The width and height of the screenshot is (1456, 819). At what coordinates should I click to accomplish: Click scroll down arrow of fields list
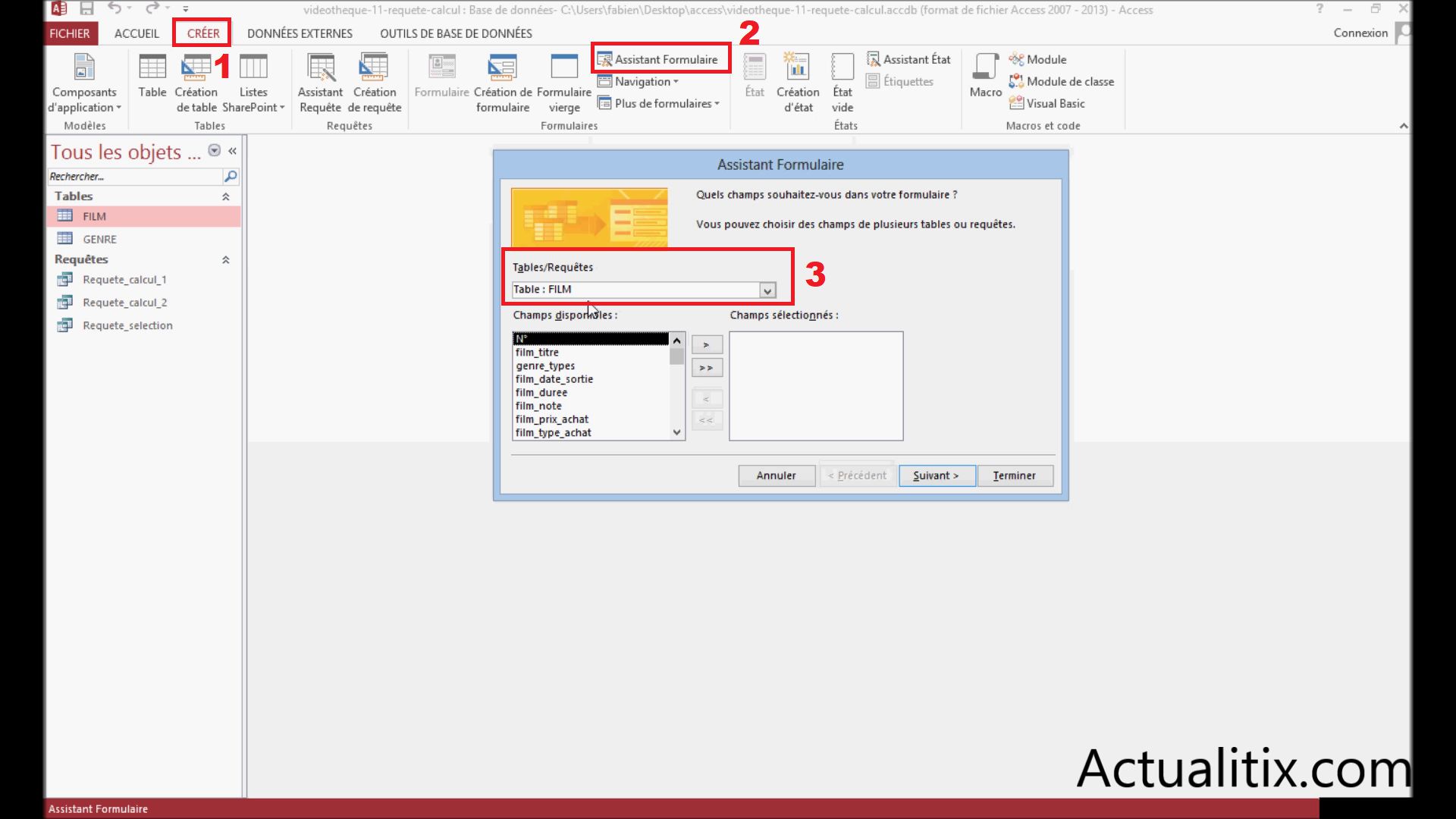677,432
